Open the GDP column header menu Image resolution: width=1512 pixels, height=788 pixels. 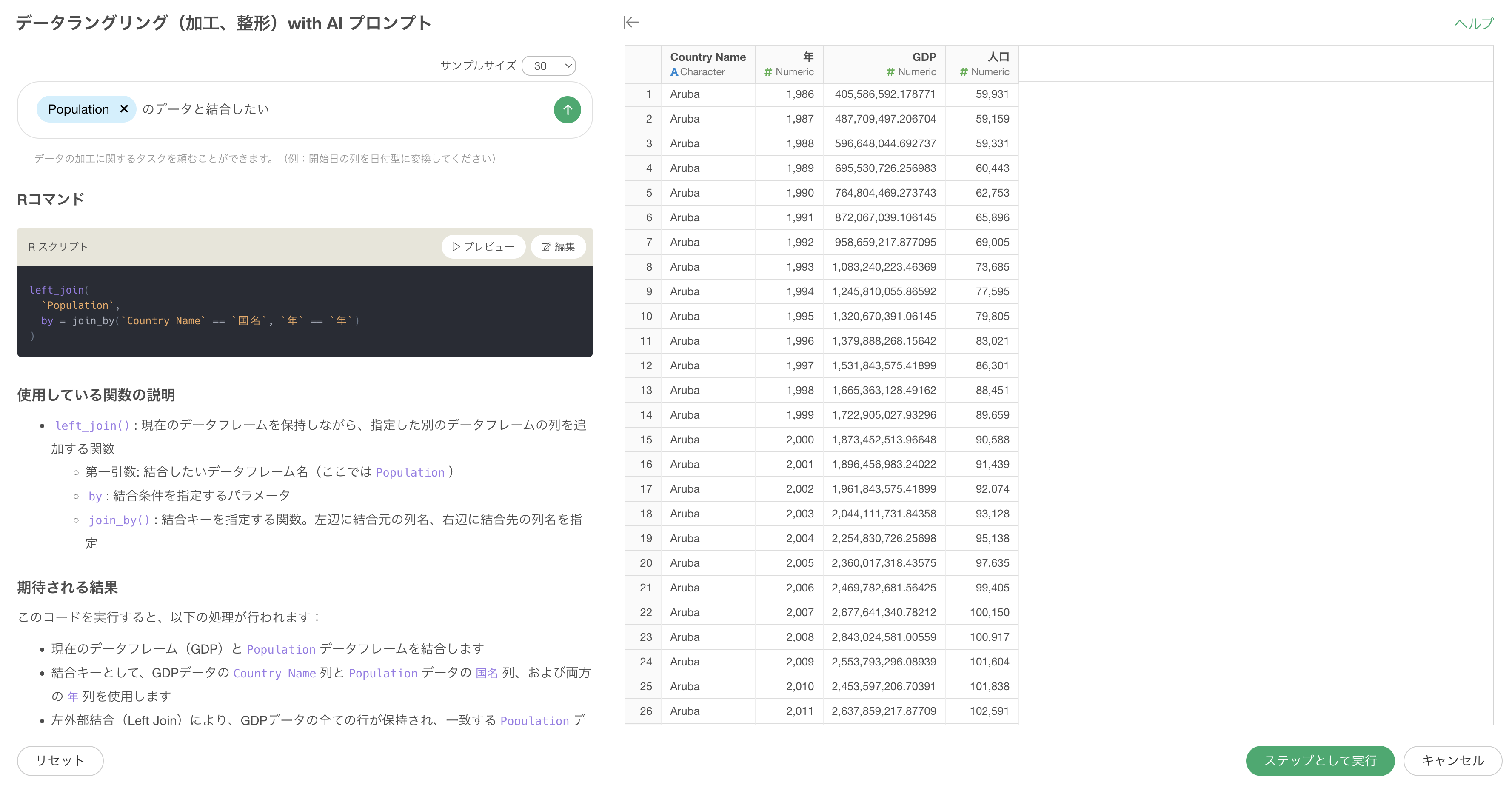[x=884, y=63]
